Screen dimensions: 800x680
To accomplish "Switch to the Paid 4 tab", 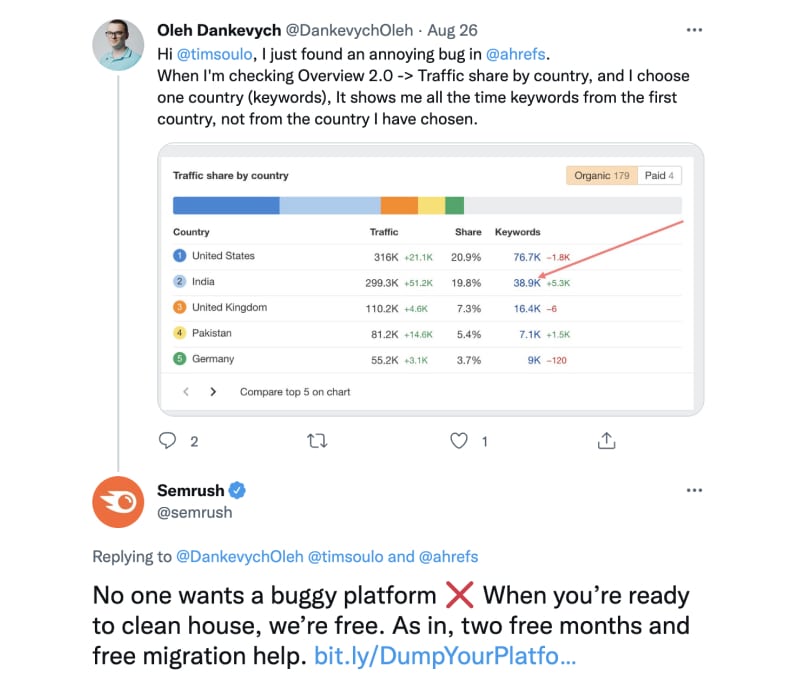I will click(x=659, y=175).
